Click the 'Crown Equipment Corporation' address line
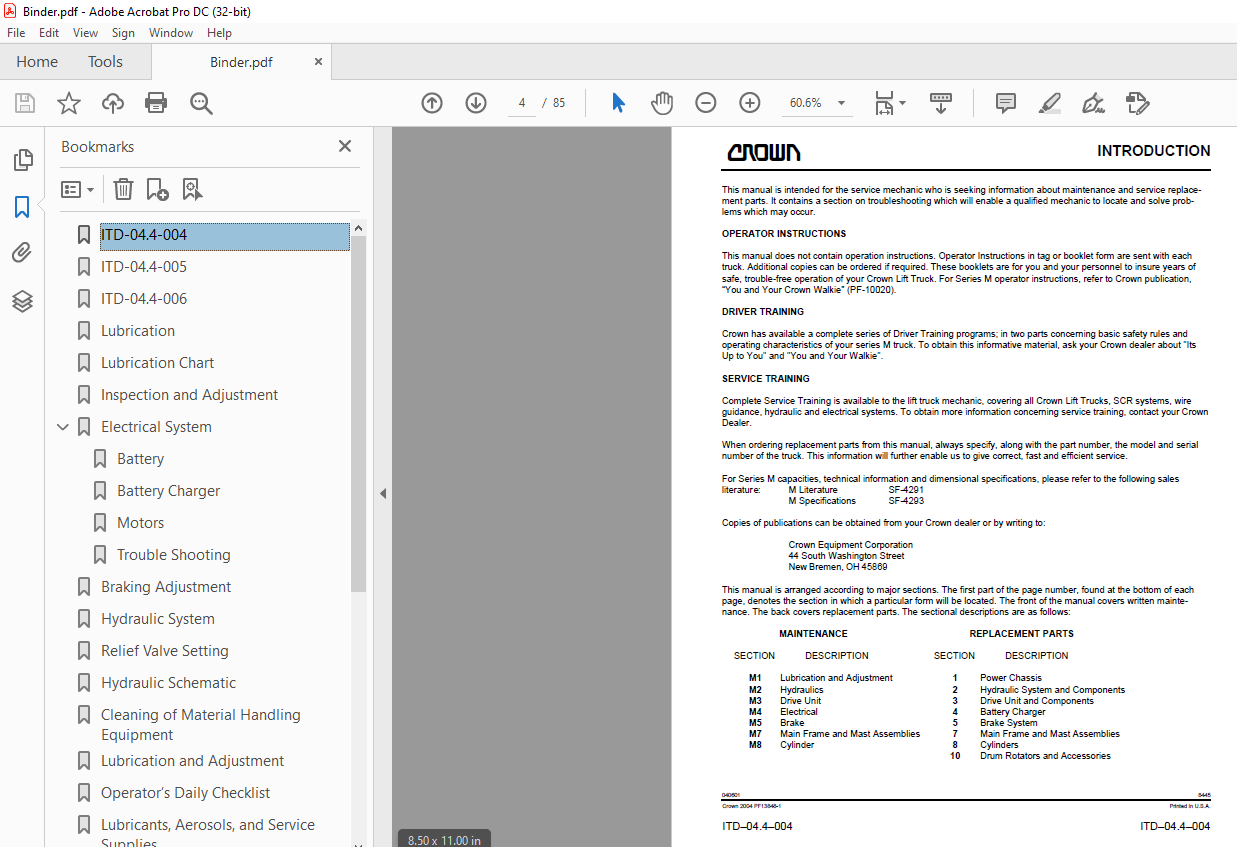Image resolution: width=1237 pixels, height=847 pixels. point(850,545)
